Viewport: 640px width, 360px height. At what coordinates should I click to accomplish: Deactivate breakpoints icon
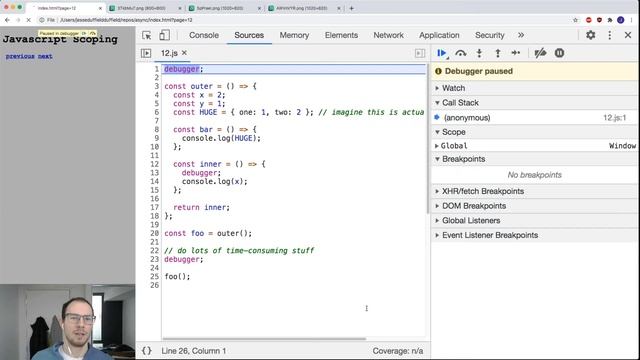point(540,53)
